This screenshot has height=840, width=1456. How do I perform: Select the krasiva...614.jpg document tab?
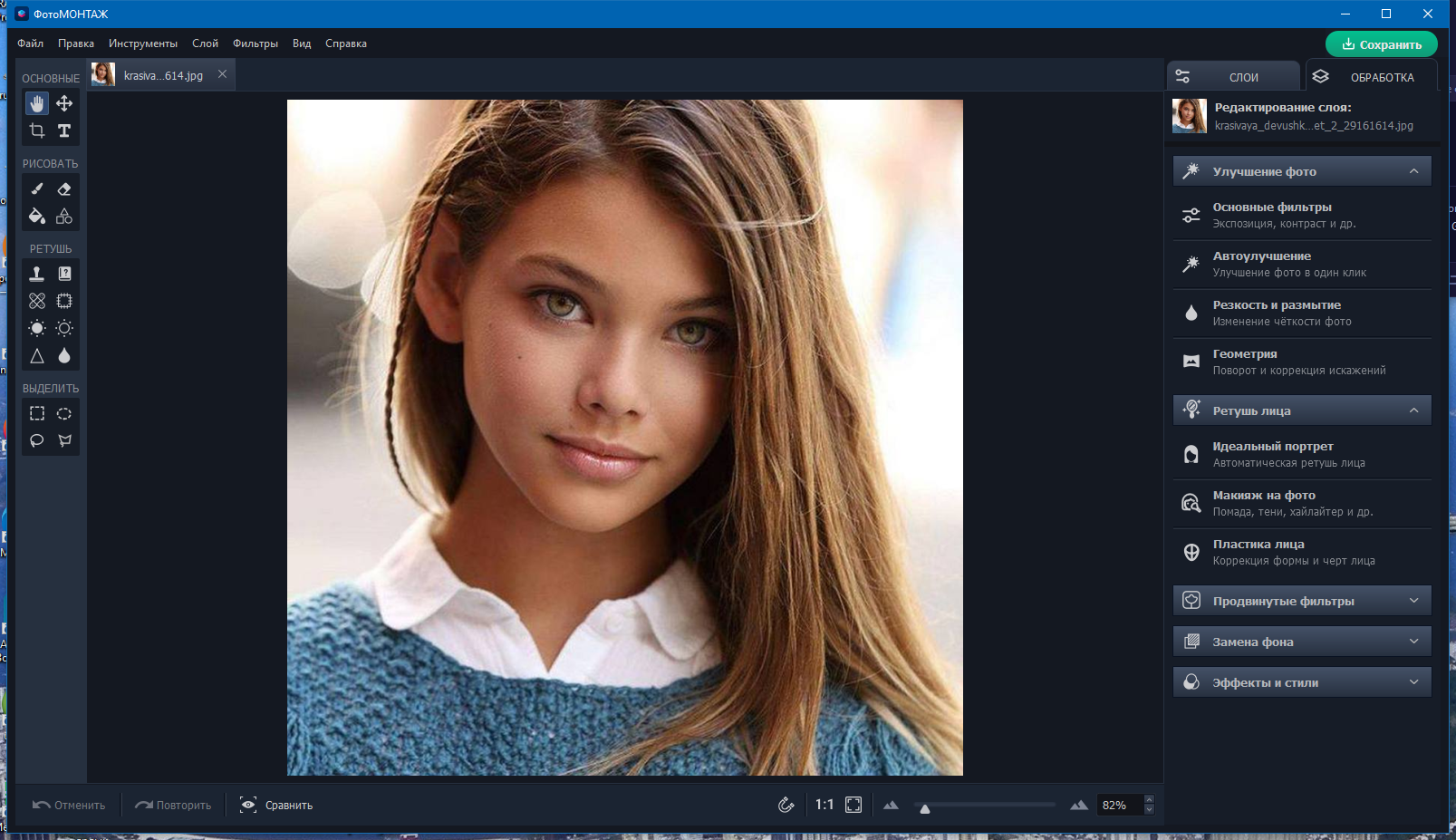[161, 75]
